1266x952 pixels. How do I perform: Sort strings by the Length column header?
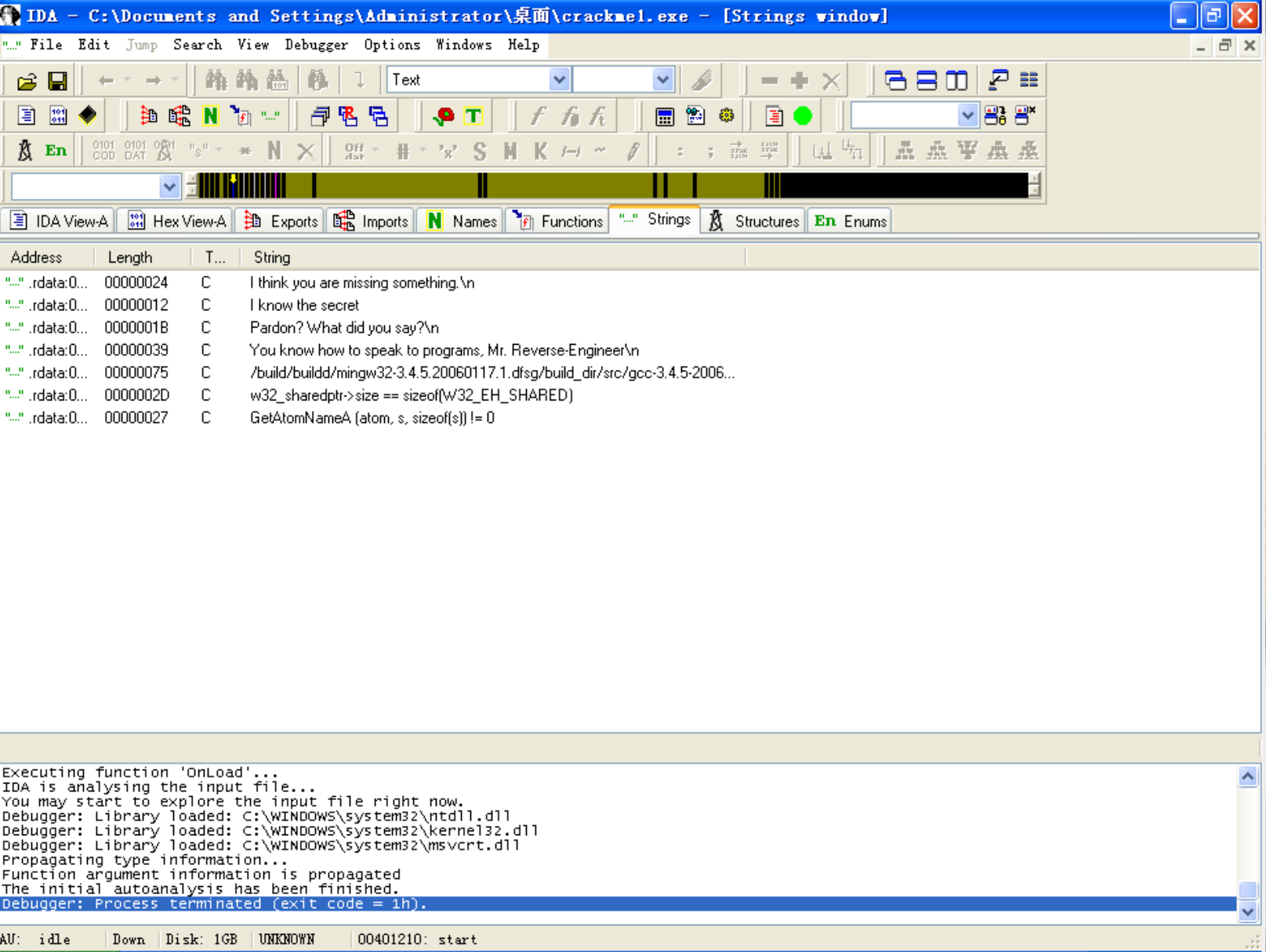(142, 257)
